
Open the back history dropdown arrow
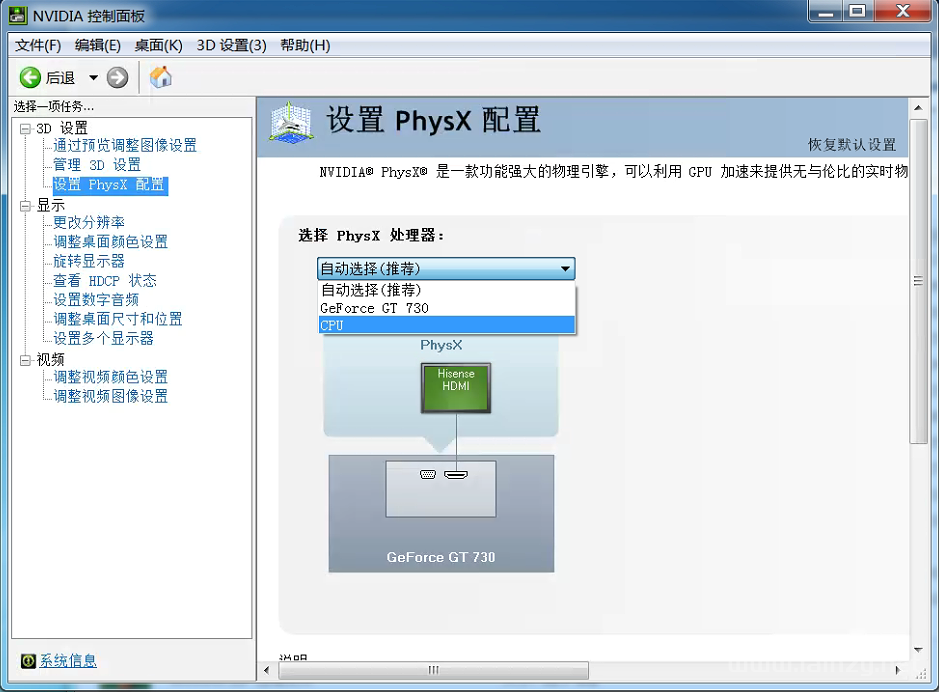tap(93, 78)
